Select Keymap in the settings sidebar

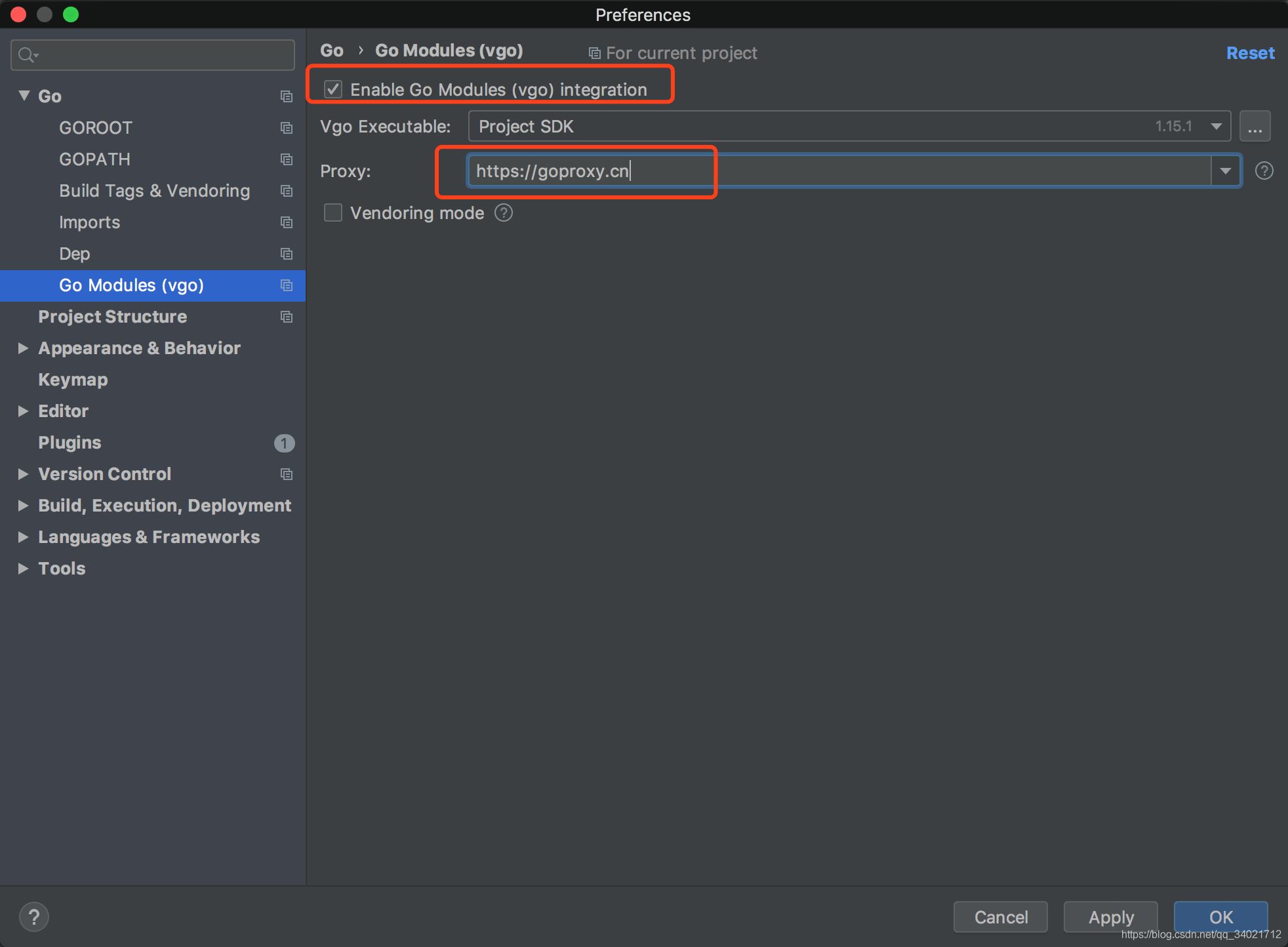73,380
